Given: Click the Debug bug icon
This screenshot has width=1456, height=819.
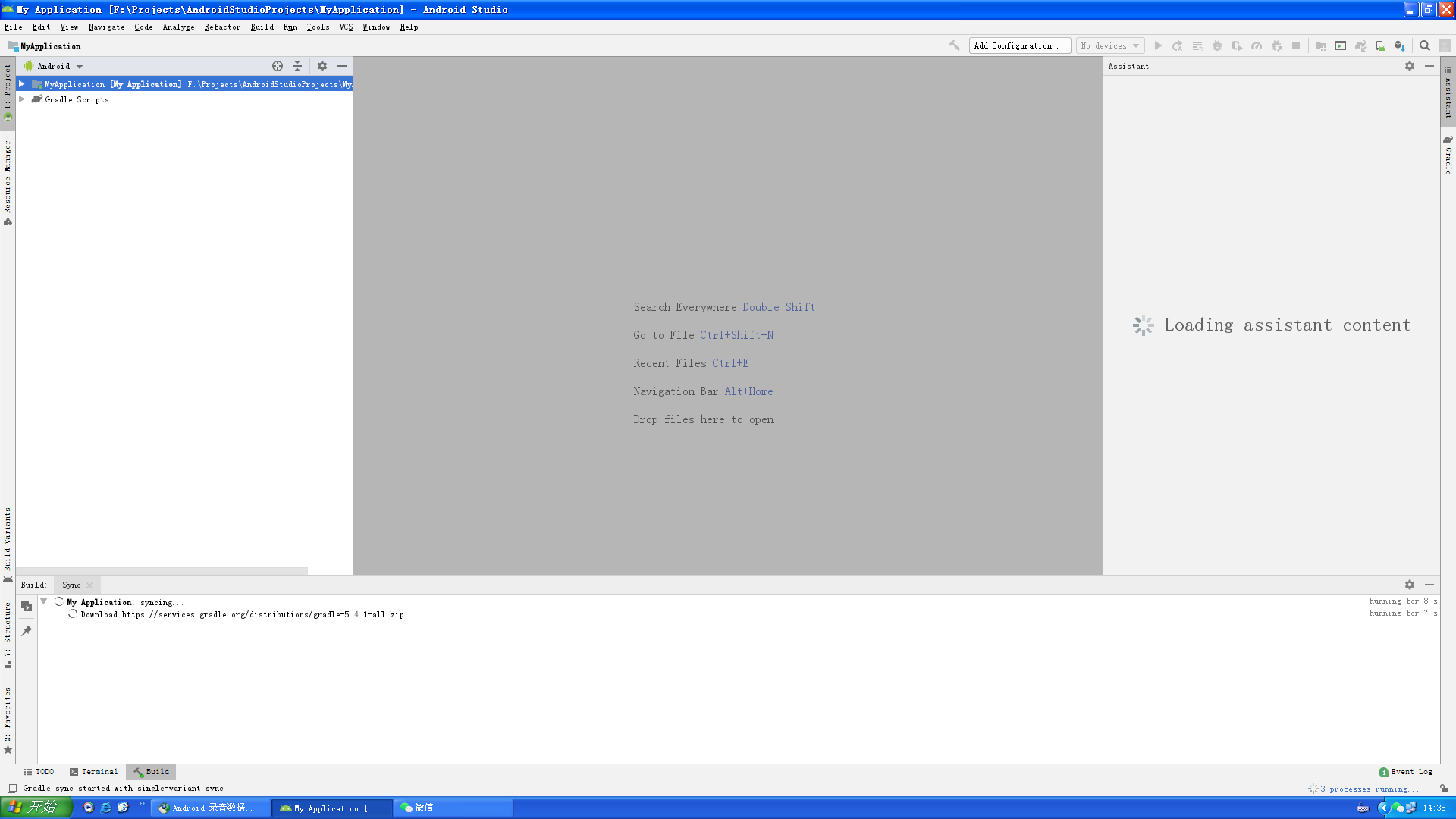Looking at the screenshot, I should point(1217,45).
